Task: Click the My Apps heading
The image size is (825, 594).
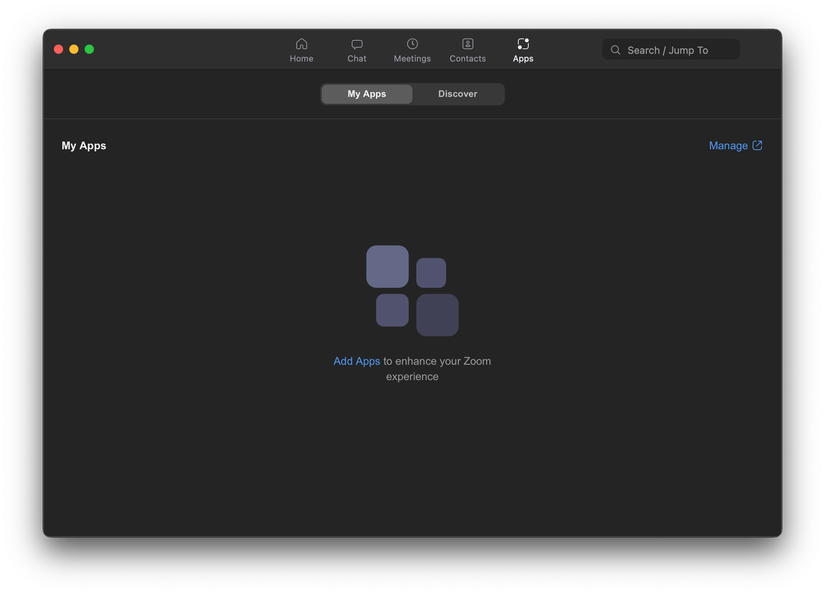Action: 84,145
